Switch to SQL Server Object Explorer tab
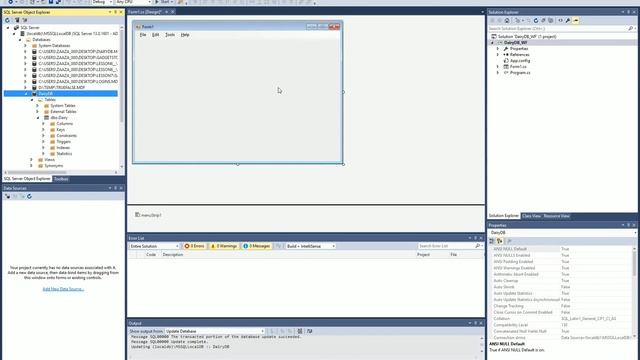 27,179
